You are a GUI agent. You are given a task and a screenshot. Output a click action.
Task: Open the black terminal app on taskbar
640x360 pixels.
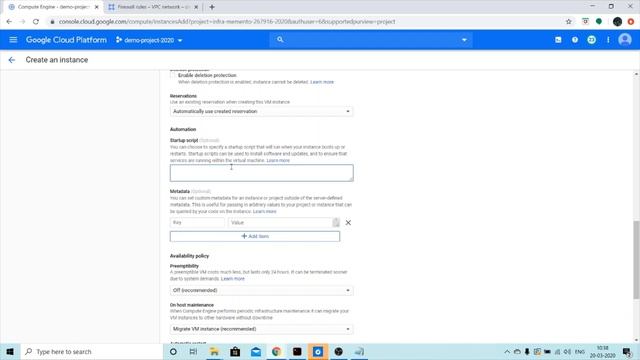297,351
